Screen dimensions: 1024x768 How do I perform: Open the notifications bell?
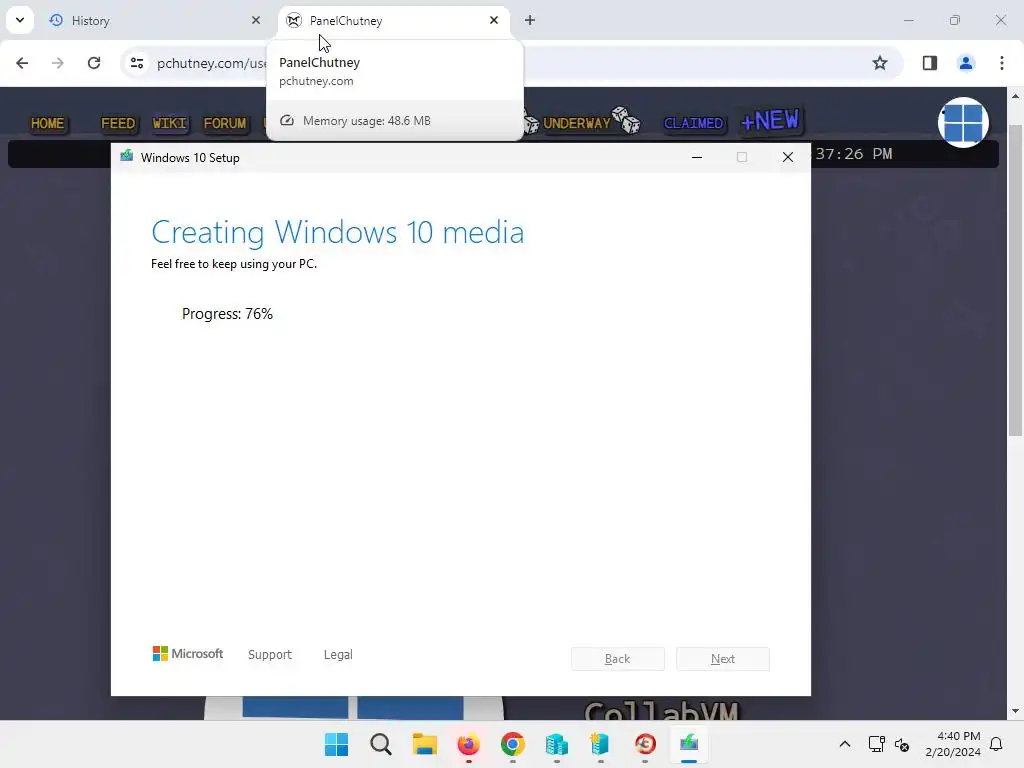[x=997, y=744]
